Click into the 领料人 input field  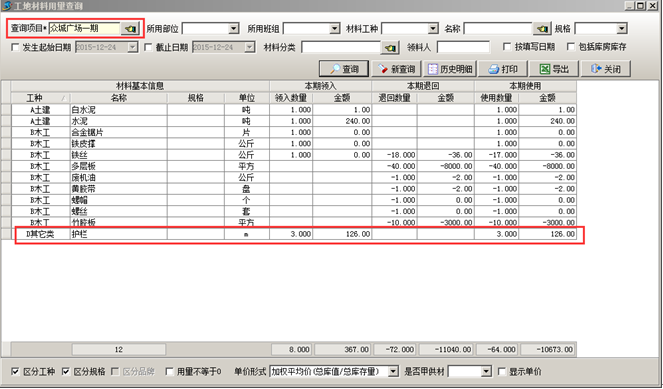click(463, 47)
